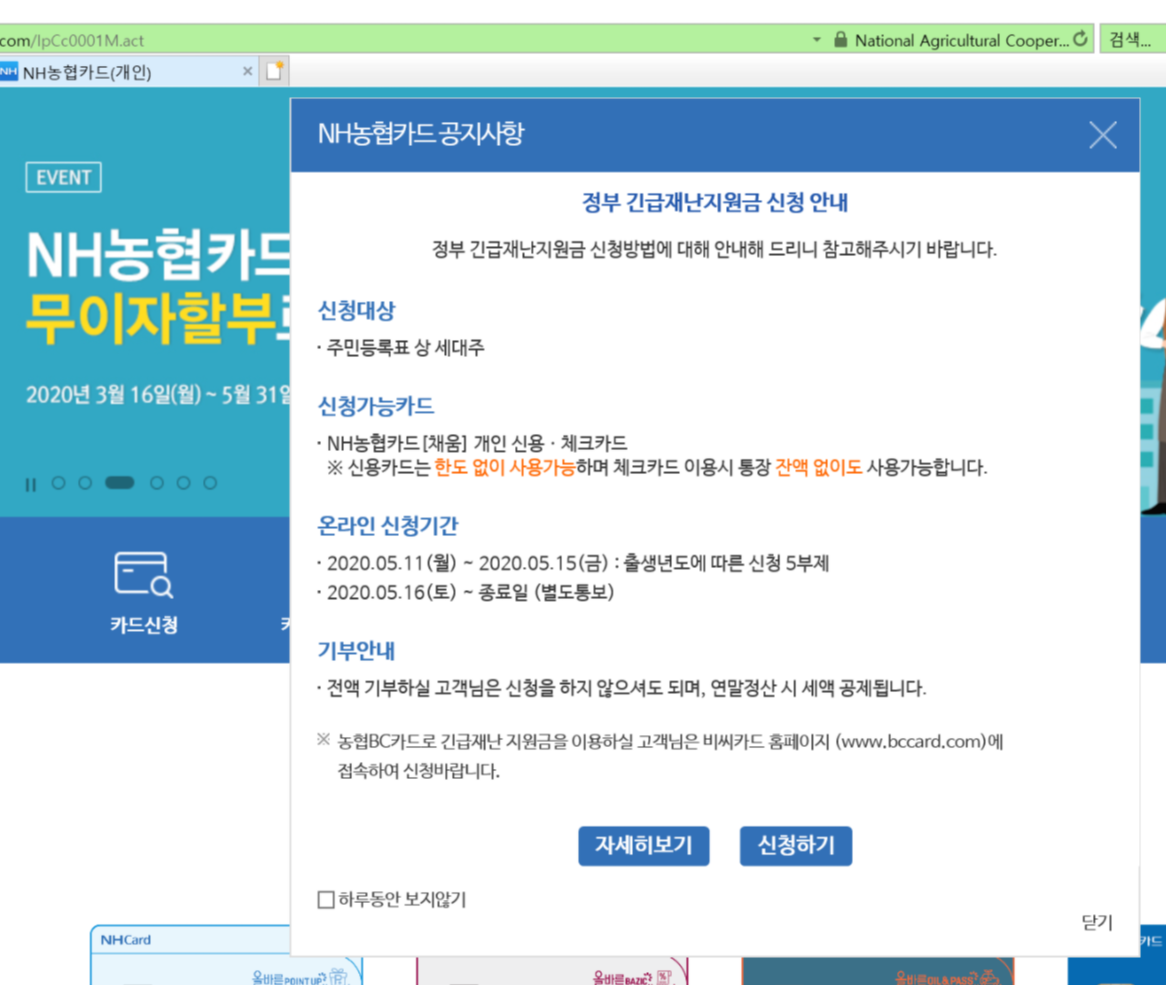This screenshot has width=1166, height=985.
Task: Select the second carousel dot indicator
Action: (x=85, y=483)
